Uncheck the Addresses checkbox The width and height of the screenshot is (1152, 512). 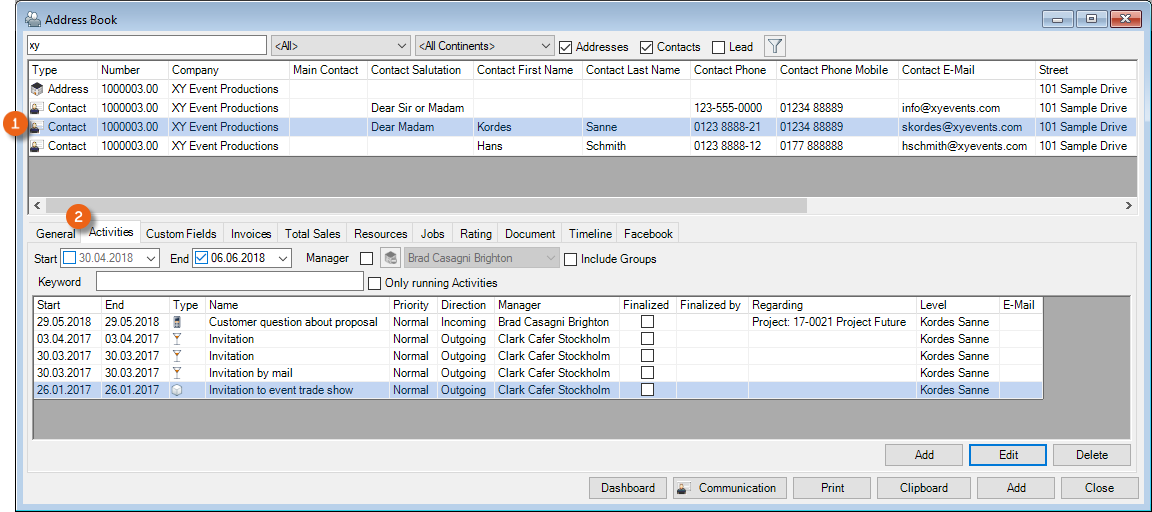pyautogui.click(x=566, y=47)
